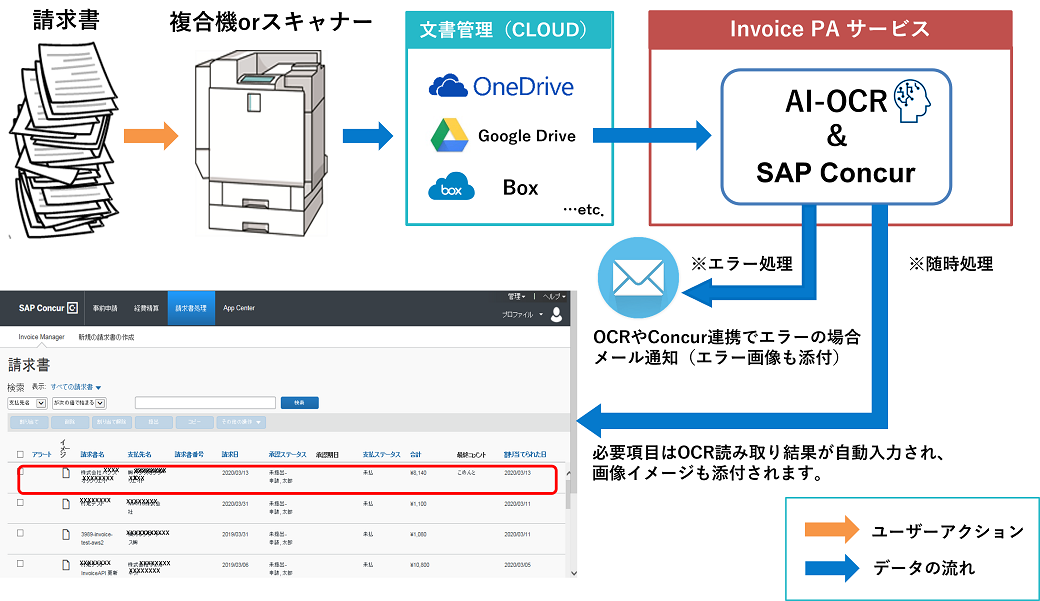Check the box for 3989-invoice-test-aws2 row

[x=20, y=533]
